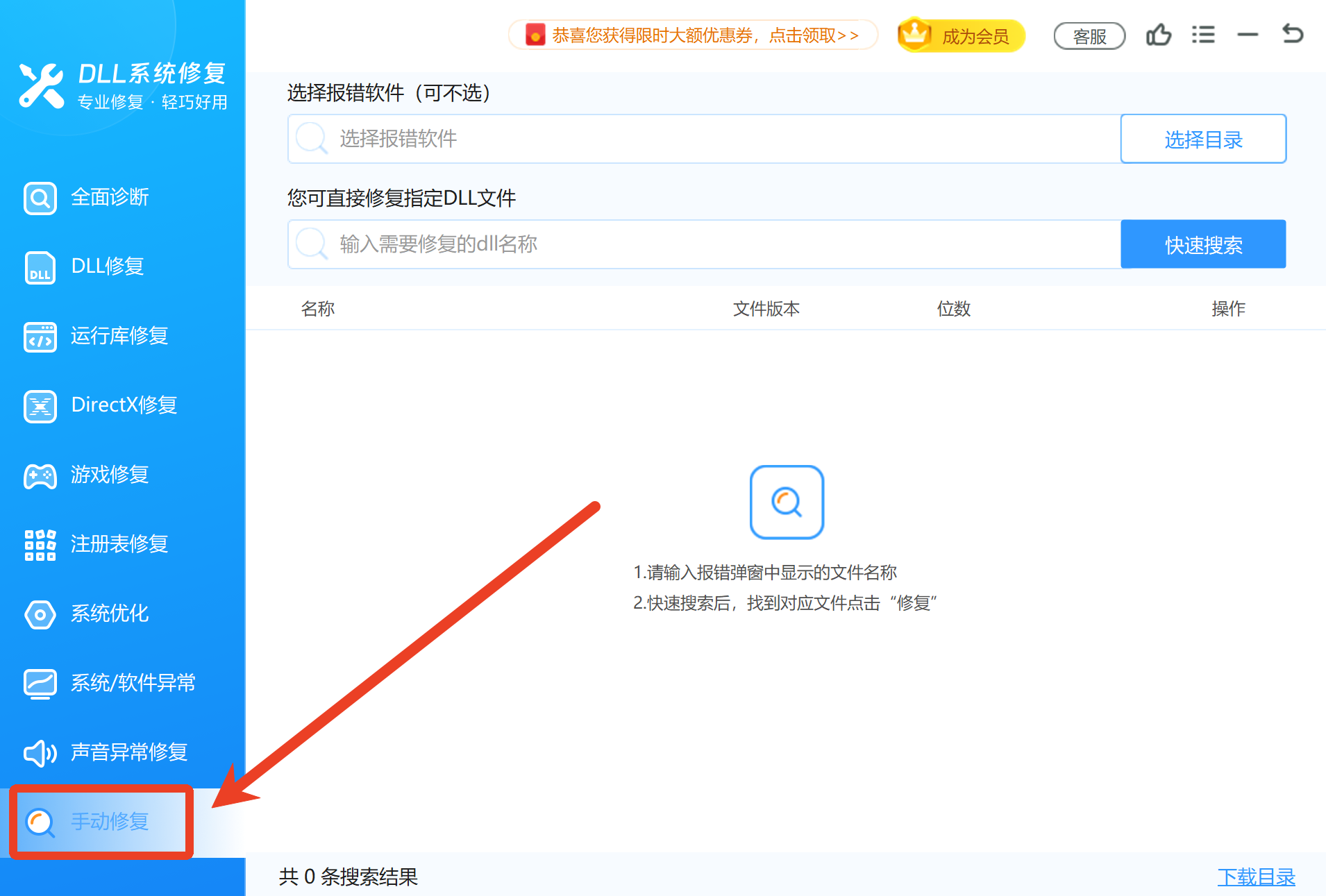The width and height of the screenshot is (1326, 896).
Task: Open 注册表修复 in sidebar
Action: click(x=119, y=544)
